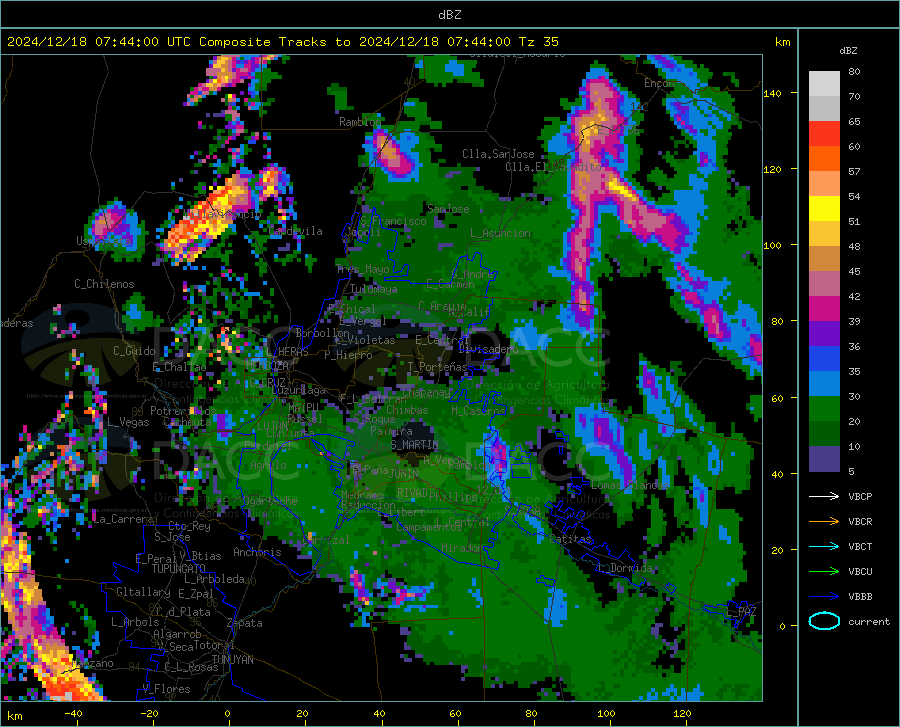Pick the green swatch between 30 and 20 dBZ
900x727 pixels.
coord(824,409)
